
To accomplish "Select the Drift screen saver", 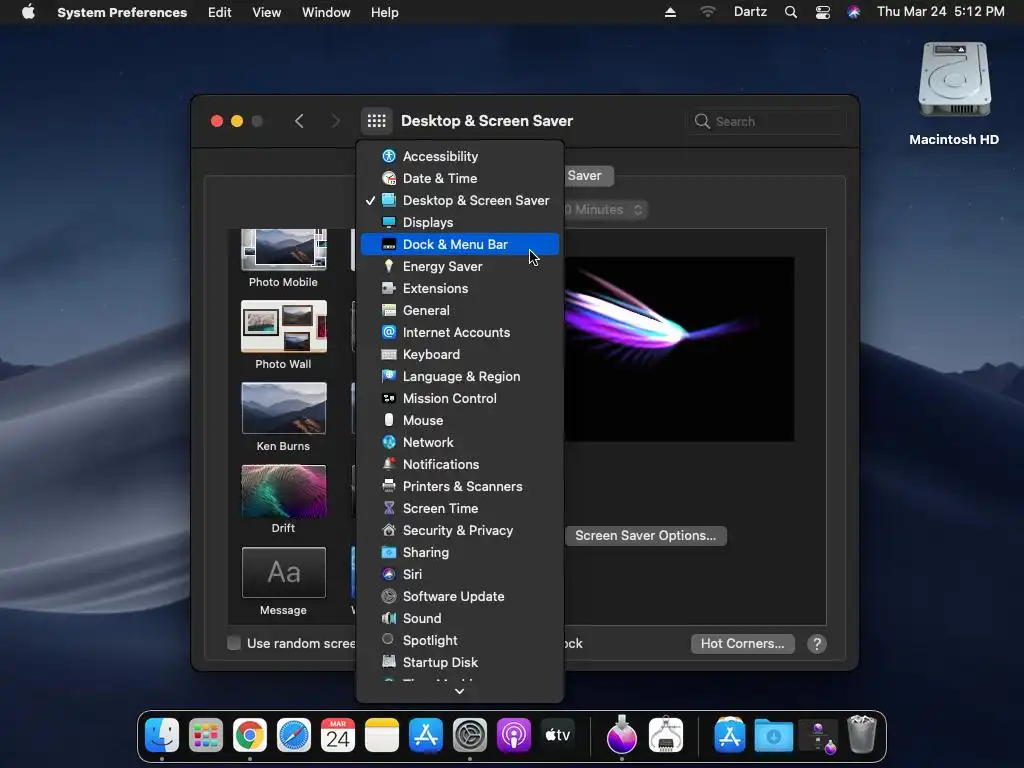I will coord(283,499).
